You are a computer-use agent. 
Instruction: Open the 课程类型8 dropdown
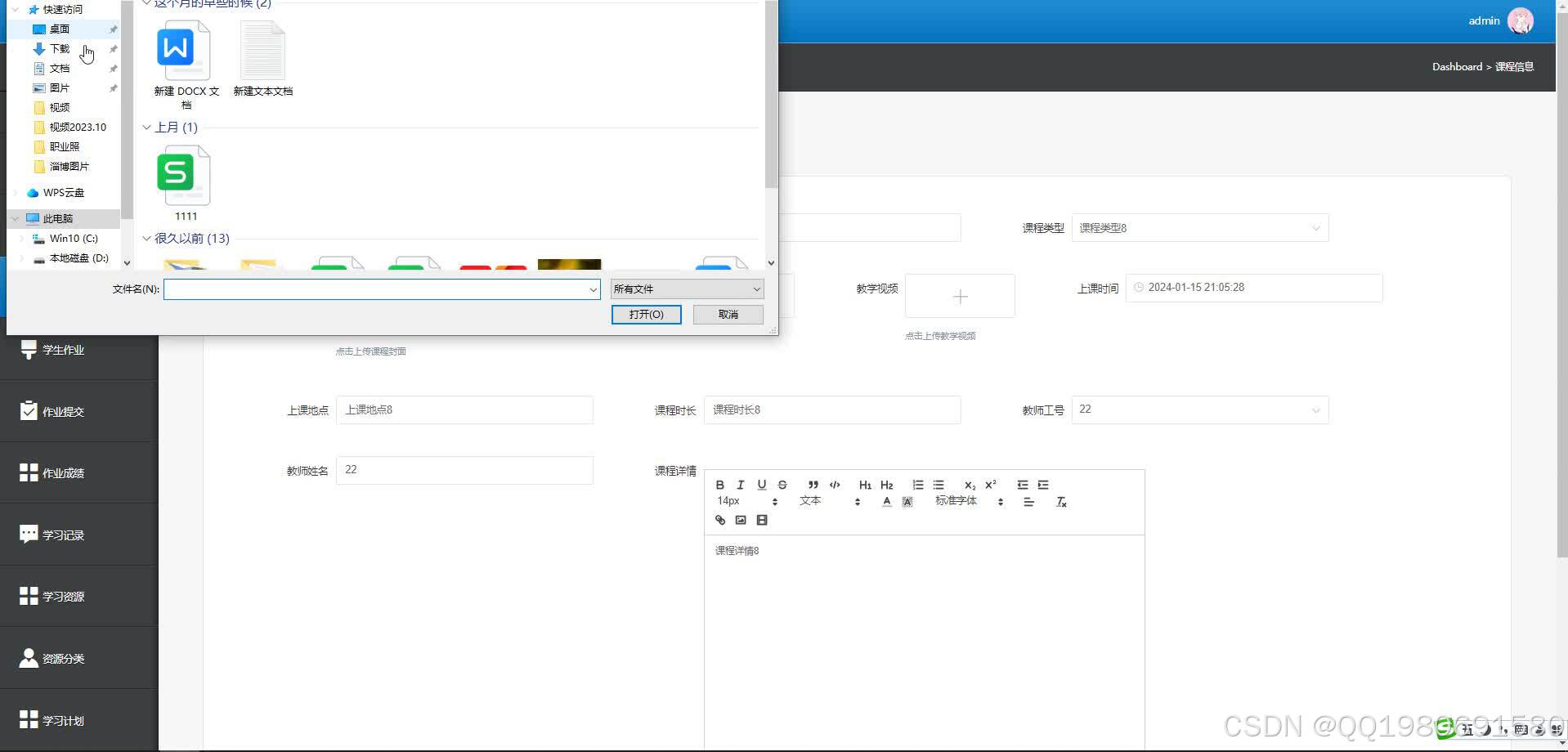(x=1198, y=228)
